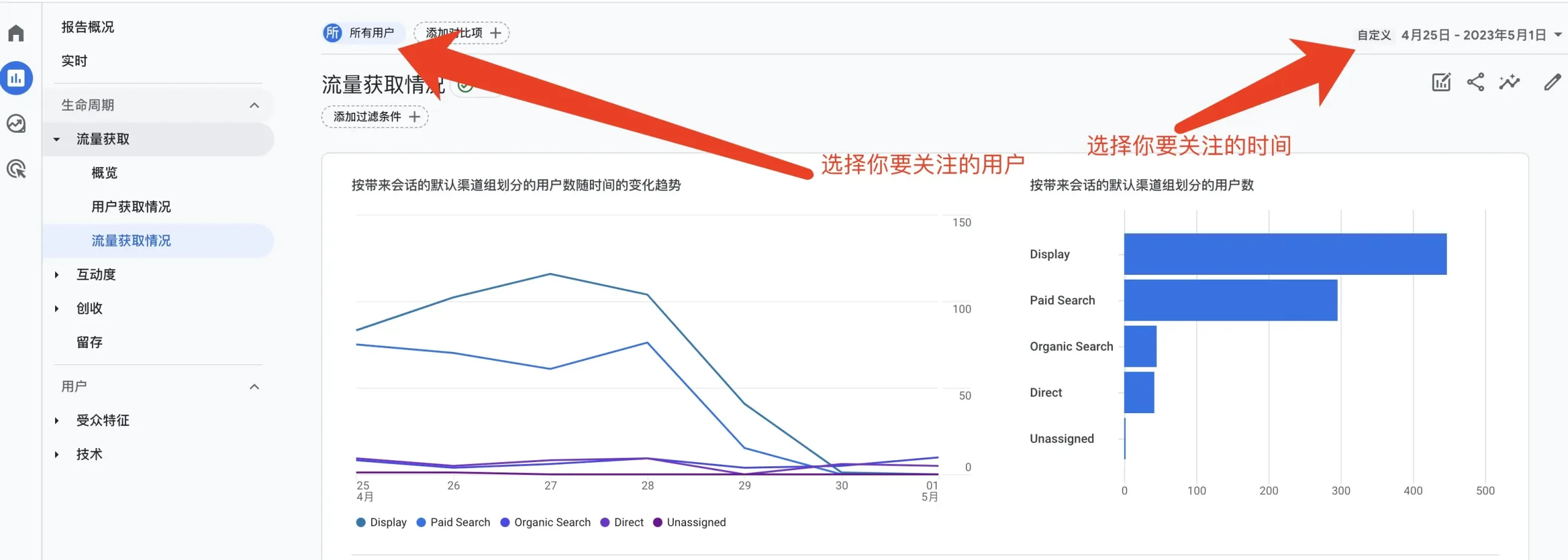Collapse the 生命周期 section
This screenshot has height=560, width=1568.
tap(254, 105)
